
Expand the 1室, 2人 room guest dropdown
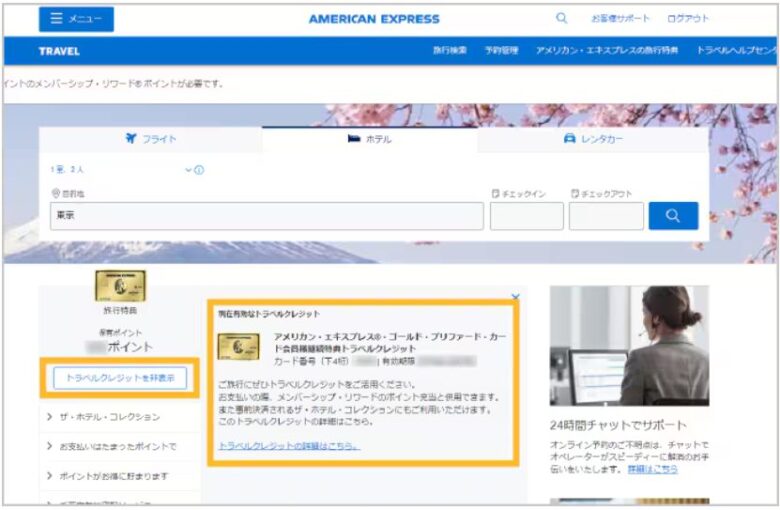(121, 170)
